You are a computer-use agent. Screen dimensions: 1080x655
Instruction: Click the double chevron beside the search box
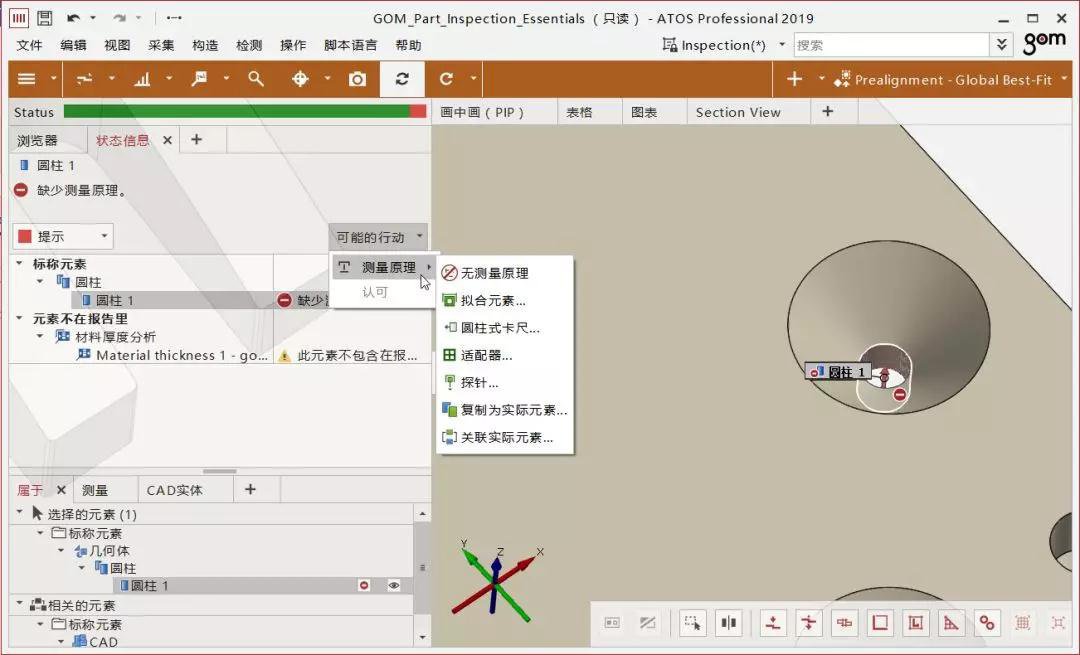click(x=1002, y=45)
